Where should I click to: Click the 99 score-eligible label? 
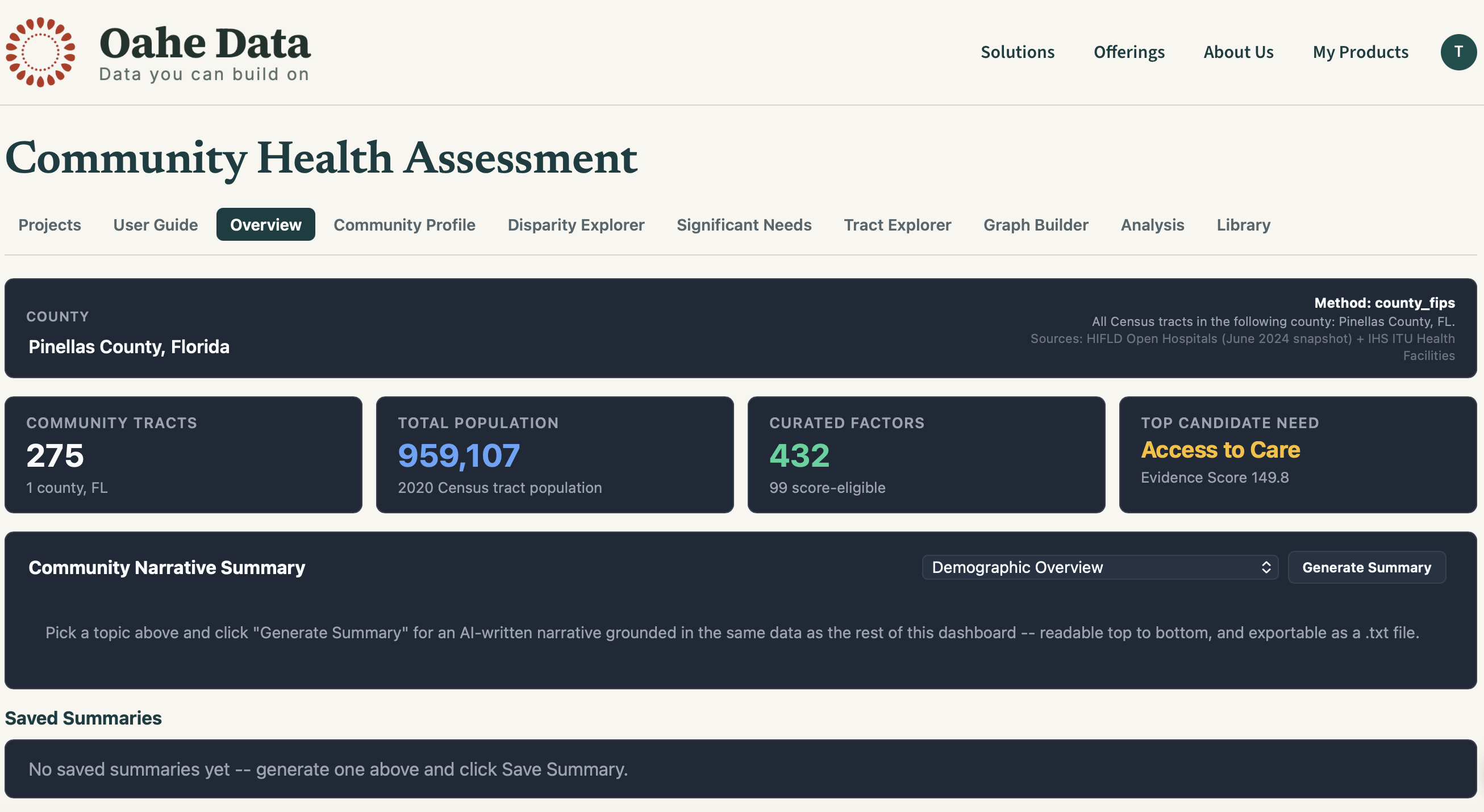click(827, 488)
